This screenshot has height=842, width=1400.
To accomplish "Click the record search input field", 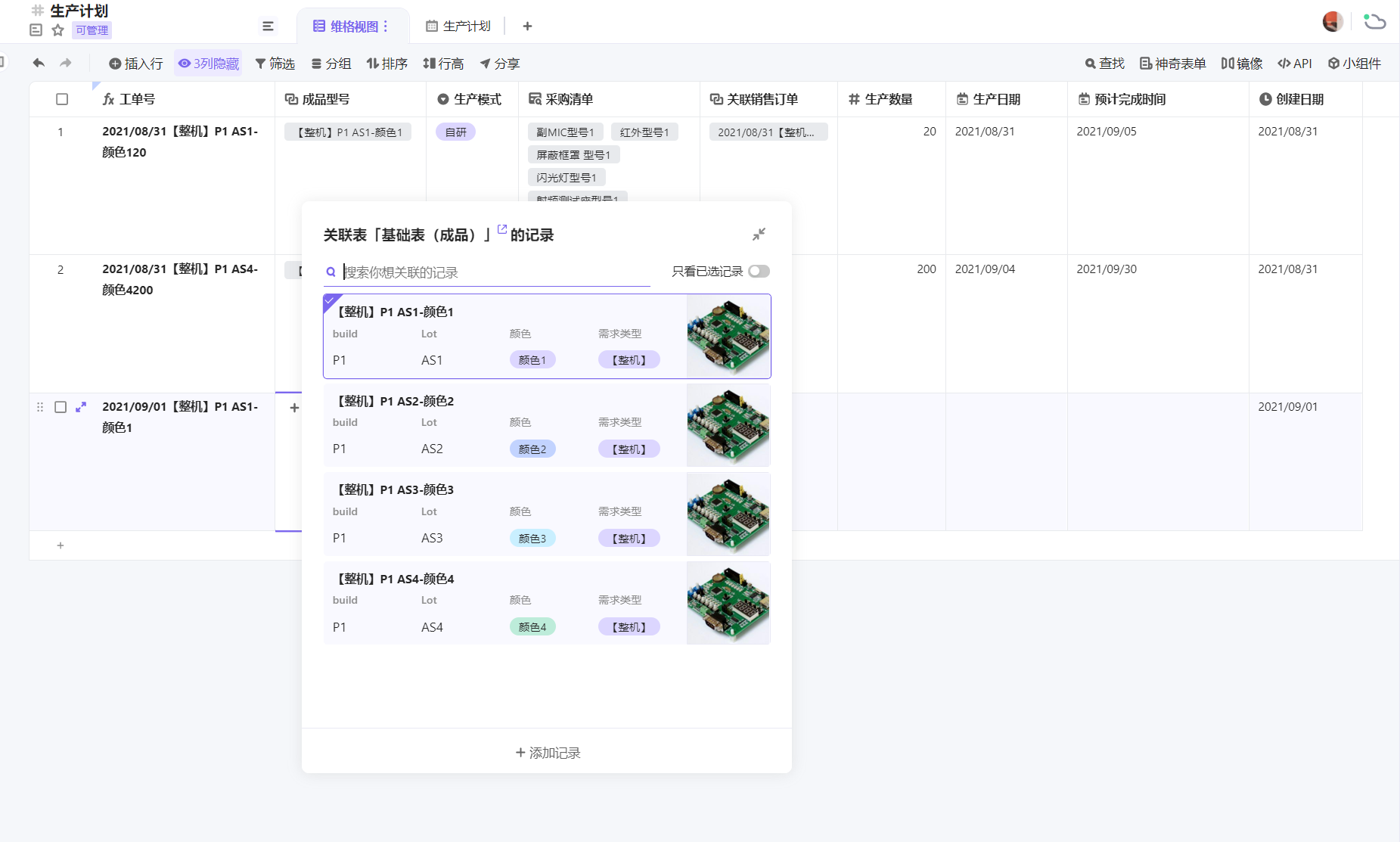I will coord(492,272).
